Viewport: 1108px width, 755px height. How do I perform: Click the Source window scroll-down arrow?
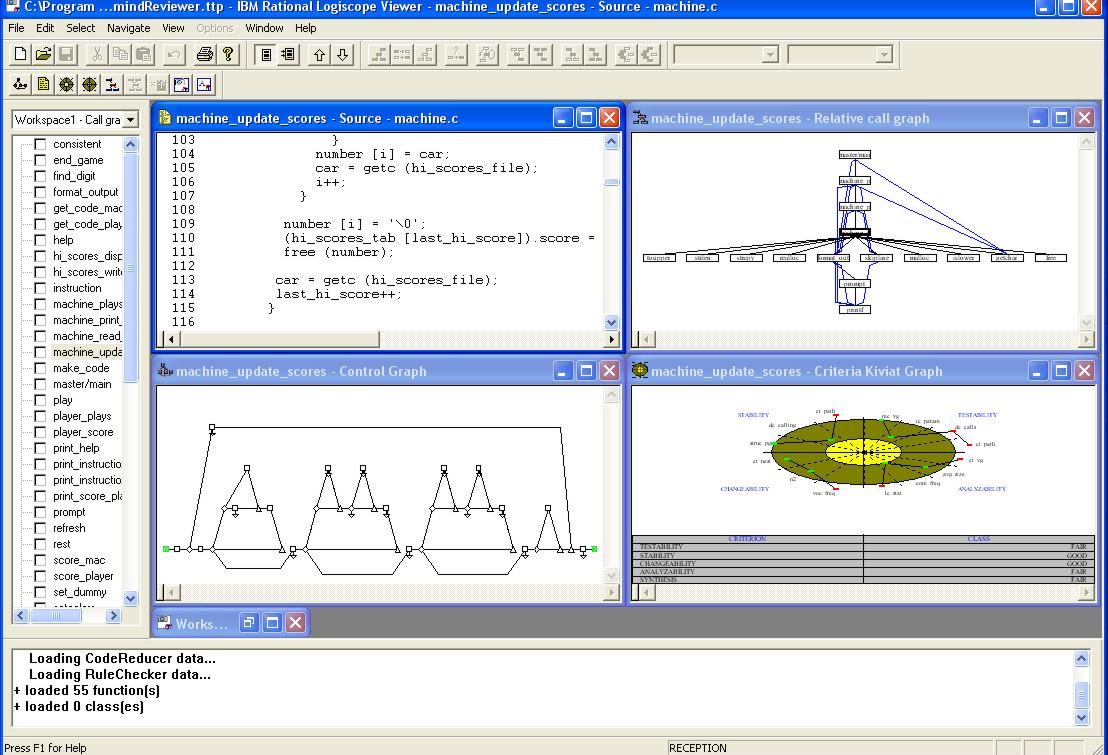point(611,322)
